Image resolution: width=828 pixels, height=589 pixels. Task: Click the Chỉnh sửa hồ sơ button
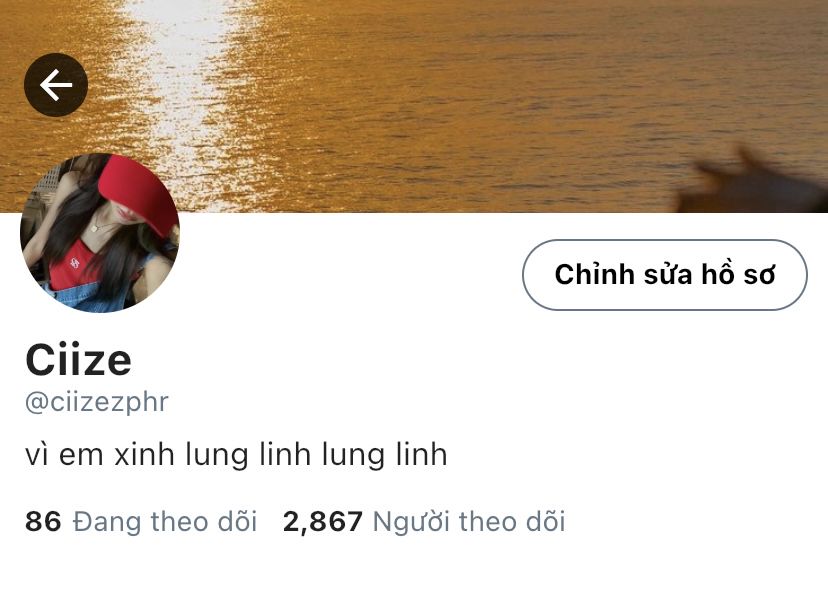pyautogui.click(x=665, y=275)
